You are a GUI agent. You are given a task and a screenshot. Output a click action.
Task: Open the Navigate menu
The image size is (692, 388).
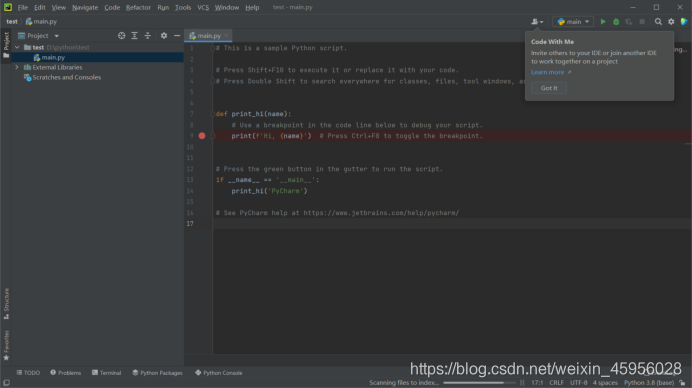point(85,8)
